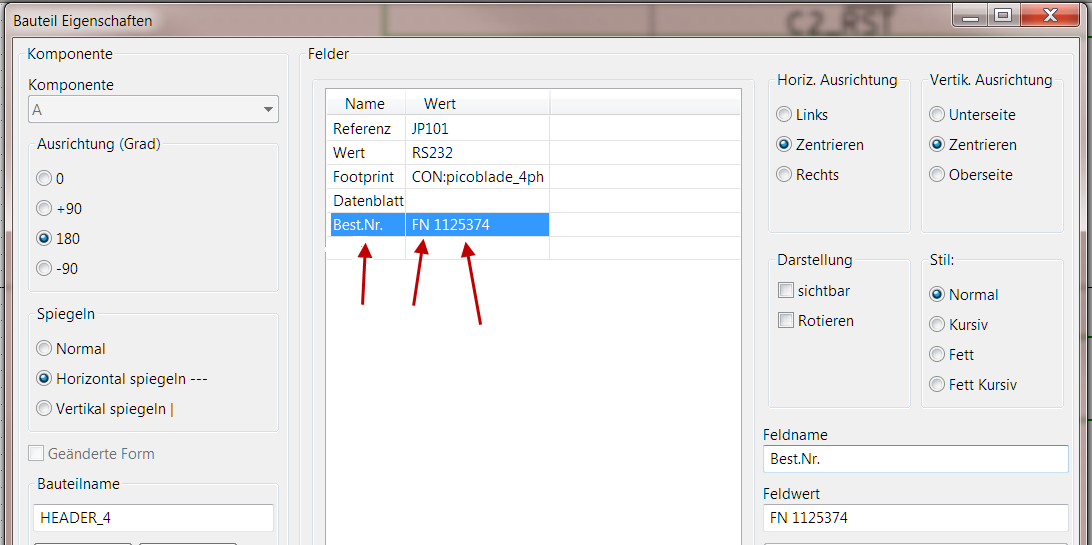Select the Referenz row in the fields table

click(533, 128)
